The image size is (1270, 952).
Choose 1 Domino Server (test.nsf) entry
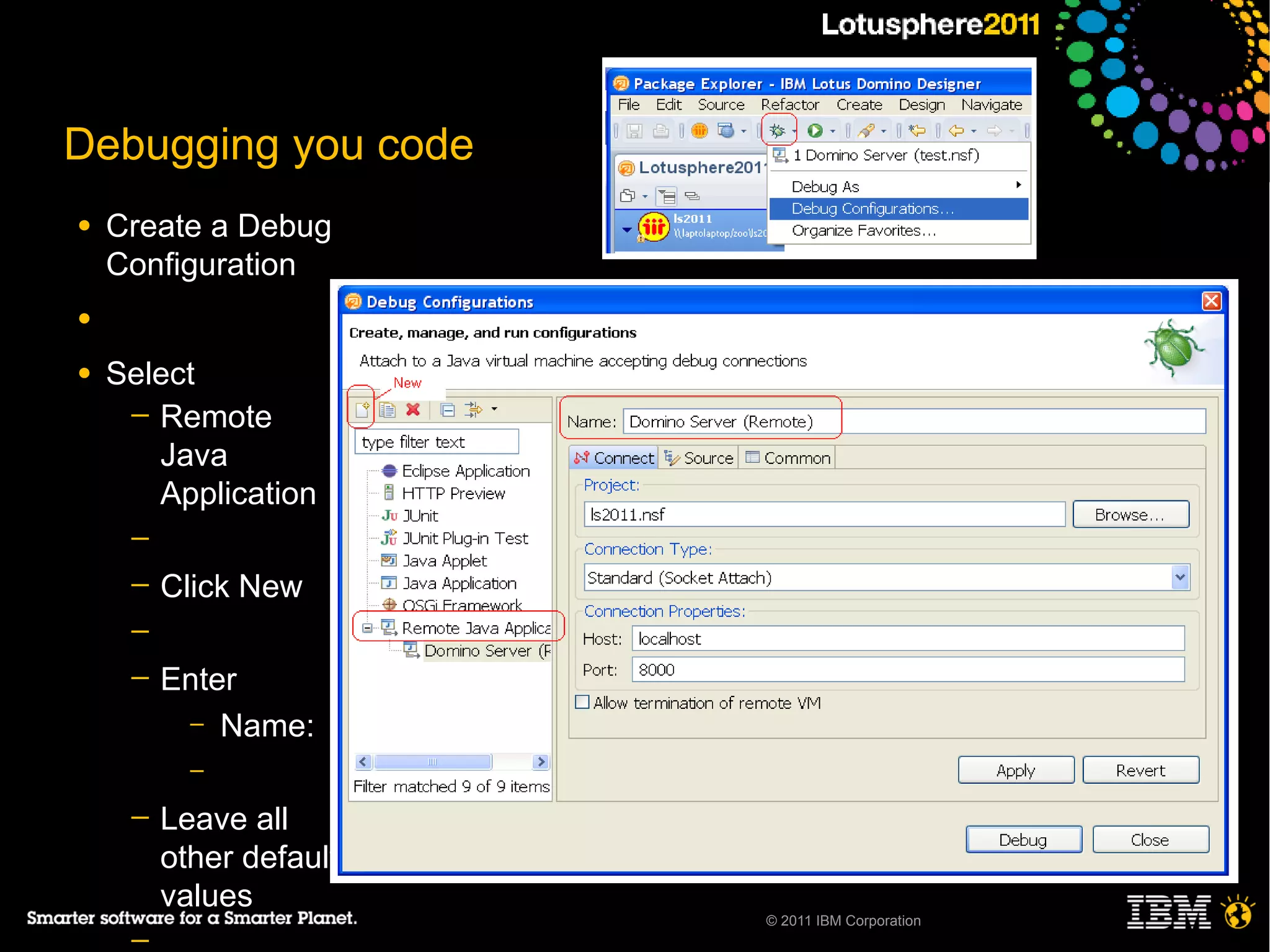pyautogui.click(x=899, y=155)
